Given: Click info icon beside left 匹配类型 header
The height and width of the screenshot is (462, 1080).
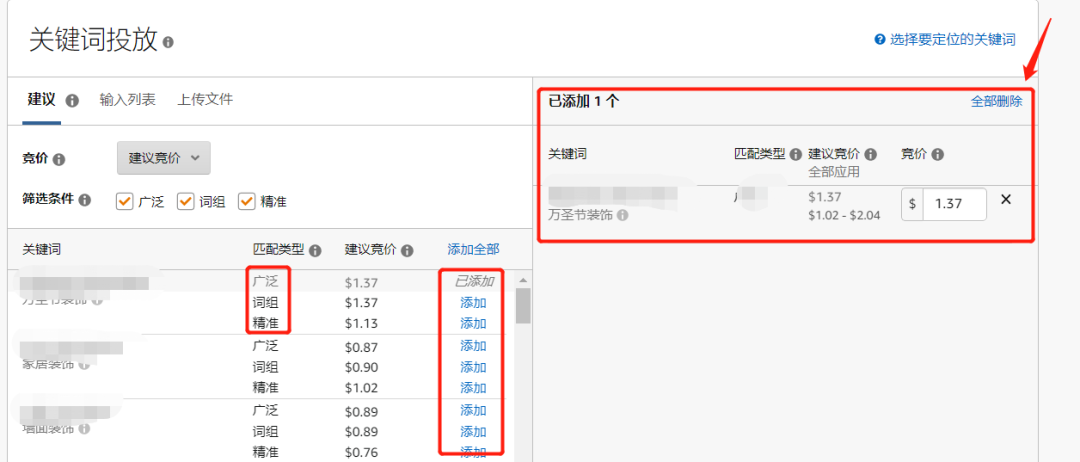Looking at the screenshot, I should [x=315, y=250].
